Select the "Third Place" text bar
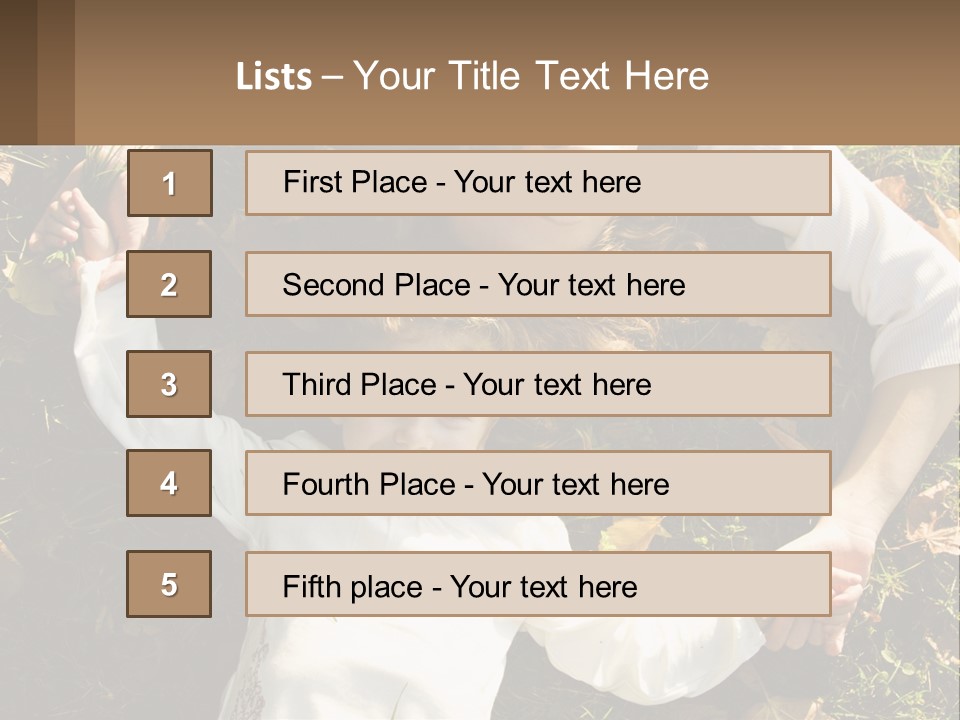Screen dimensions: 960x720 coord(538,384)
